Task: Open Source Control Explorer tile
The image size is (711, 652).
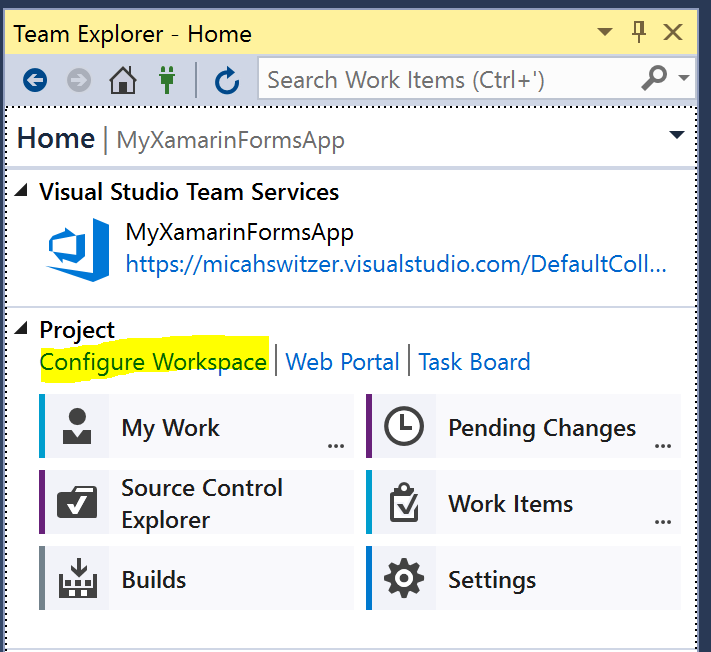Action: (x=196, y=503)
